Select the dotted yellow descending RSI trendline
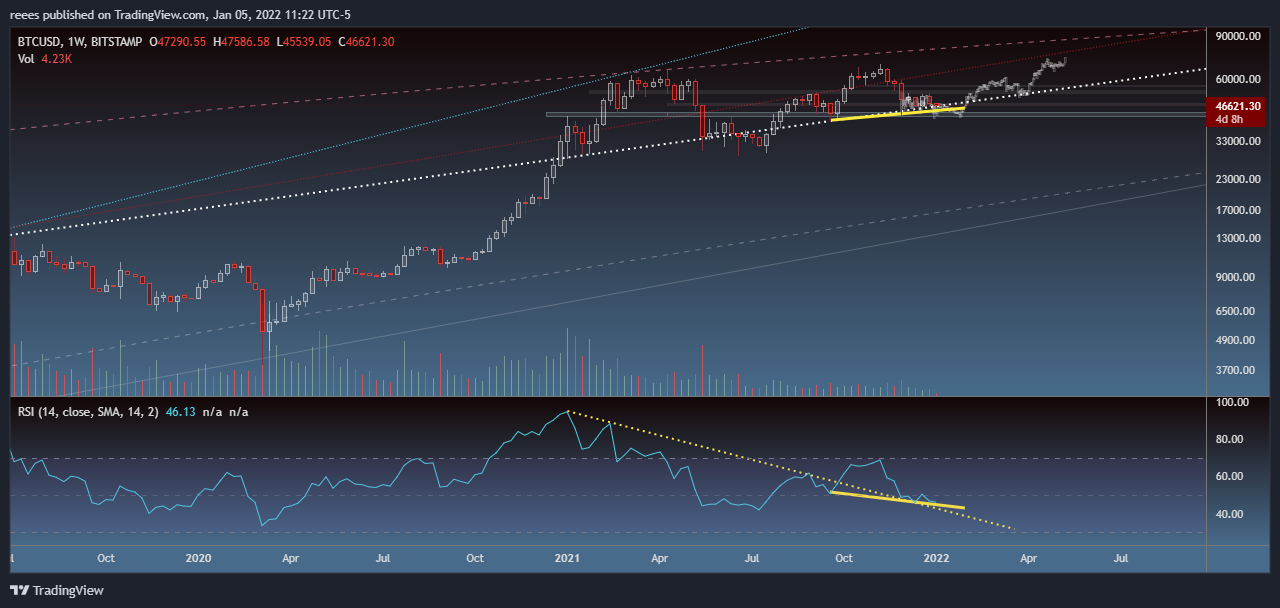Image resolution: width=1280 pixels, height=608 pixels. (790, 470)
